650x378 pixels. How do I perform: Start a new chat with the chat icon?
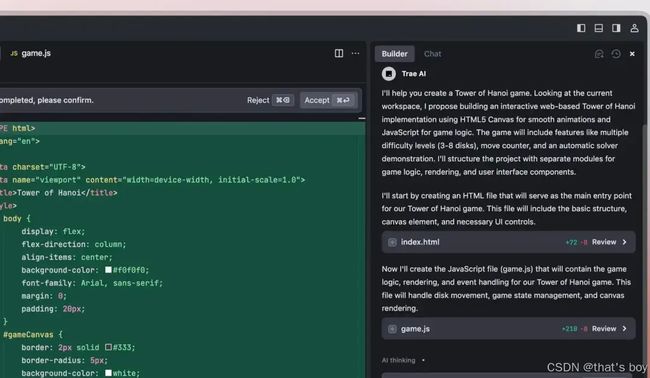[599, 54]
